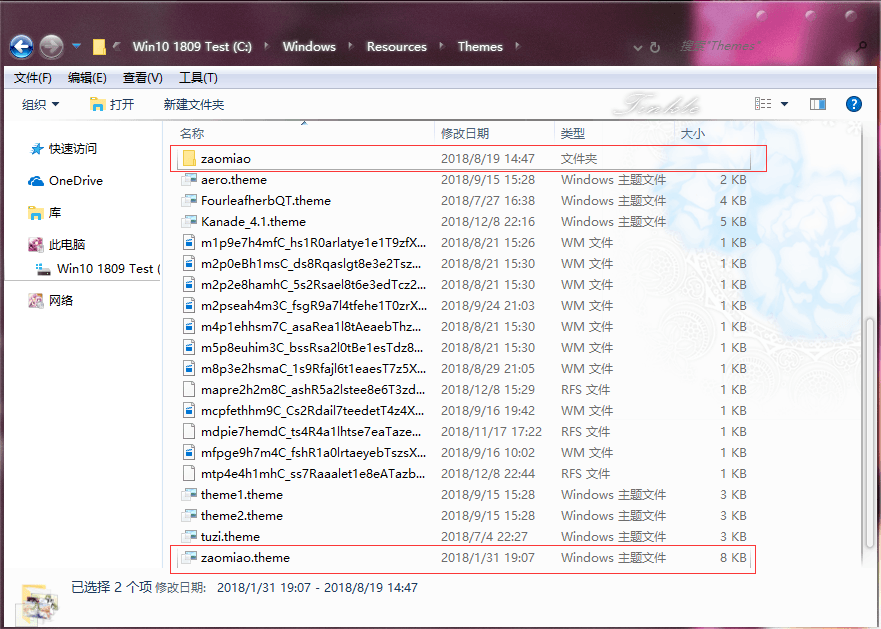Expand the view options dropdown arrow
This screenshot has width=881, height=629.
click(785, 104)
